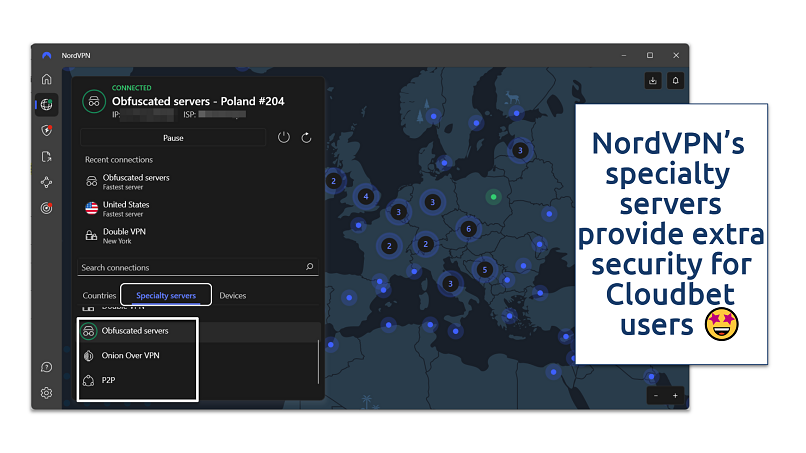Screen dimensions: 806x453
Task: Open the notifications bell icon
Action: click(x=675, y=81)
